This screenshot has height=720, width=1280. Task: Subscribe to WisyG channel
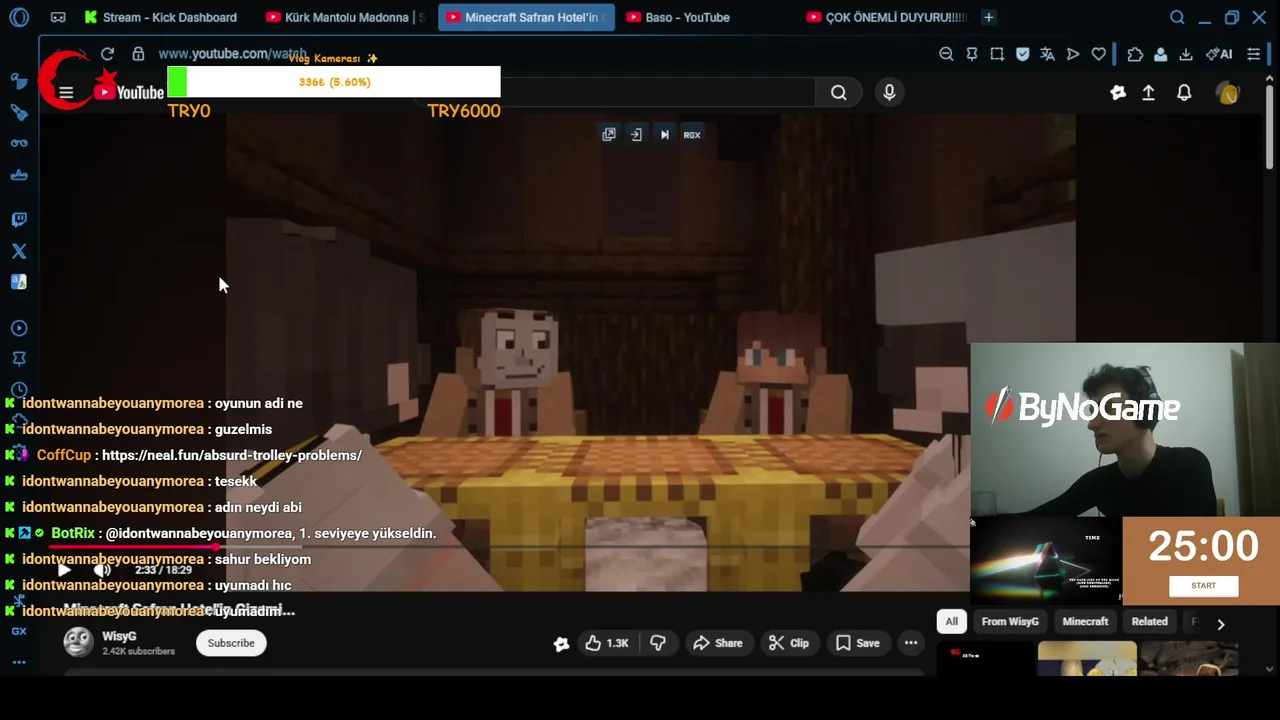coord(231,643)
